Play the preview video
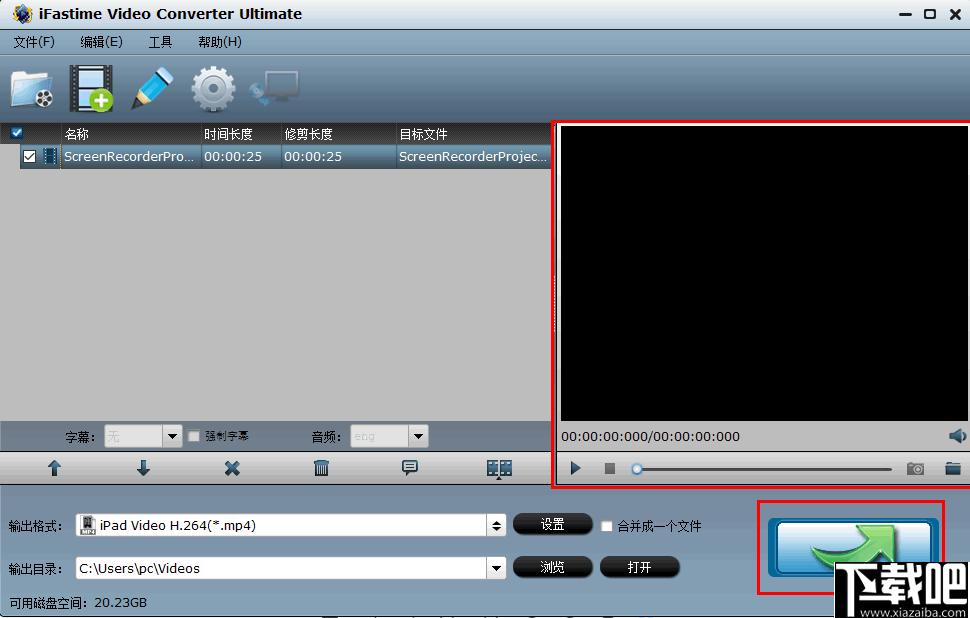 pos(575,468)
